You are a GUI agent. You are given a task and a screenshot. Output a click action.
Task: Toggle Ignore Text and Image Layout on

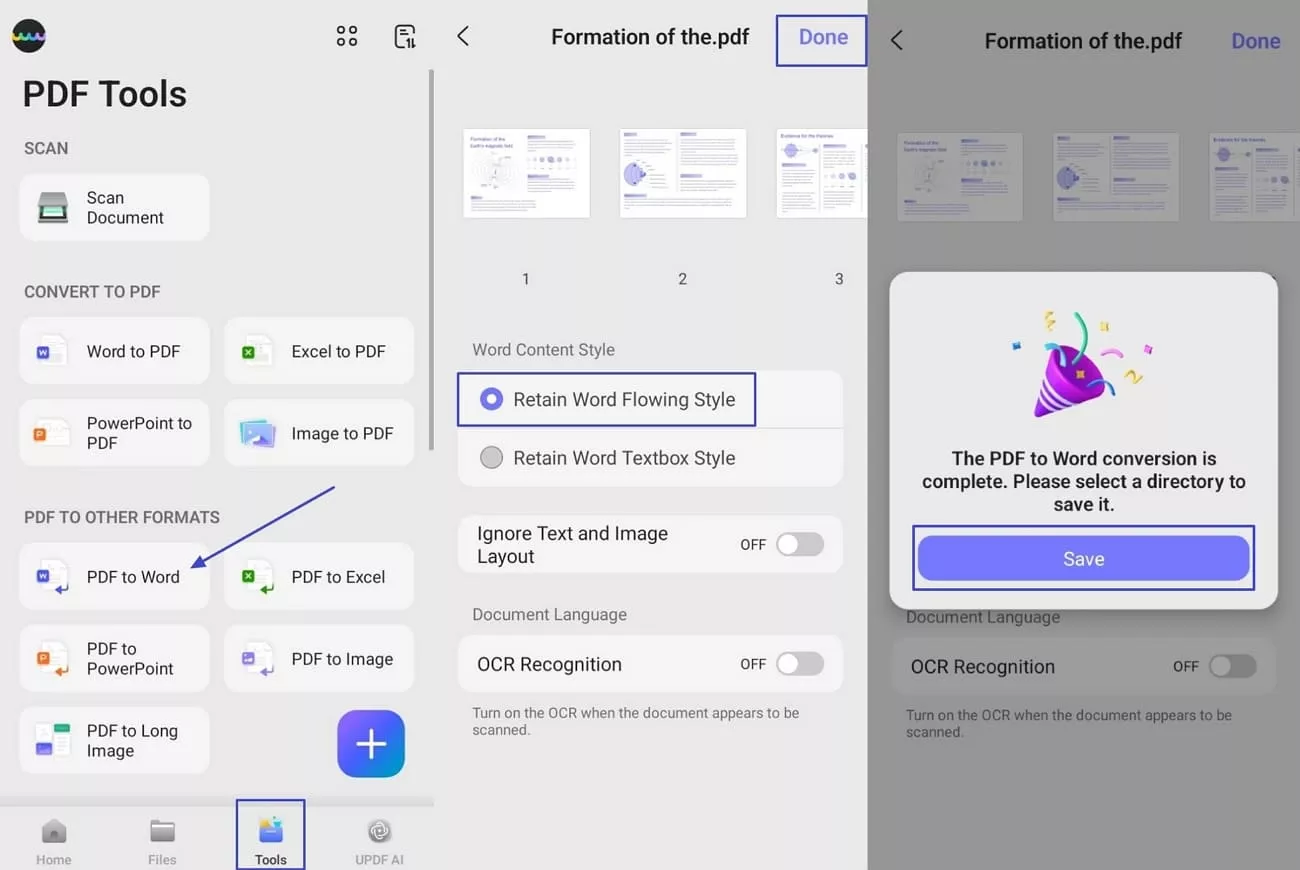point(799,544)
